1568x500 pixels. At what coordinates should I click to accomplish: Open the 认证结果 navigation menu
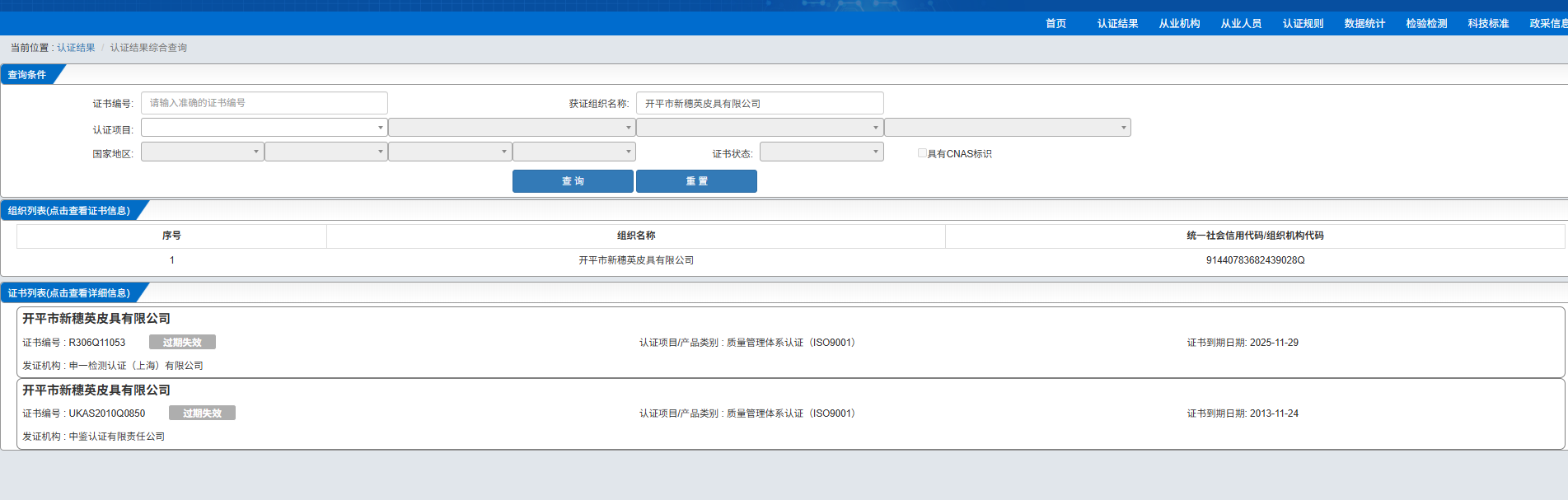point(1117,24)
